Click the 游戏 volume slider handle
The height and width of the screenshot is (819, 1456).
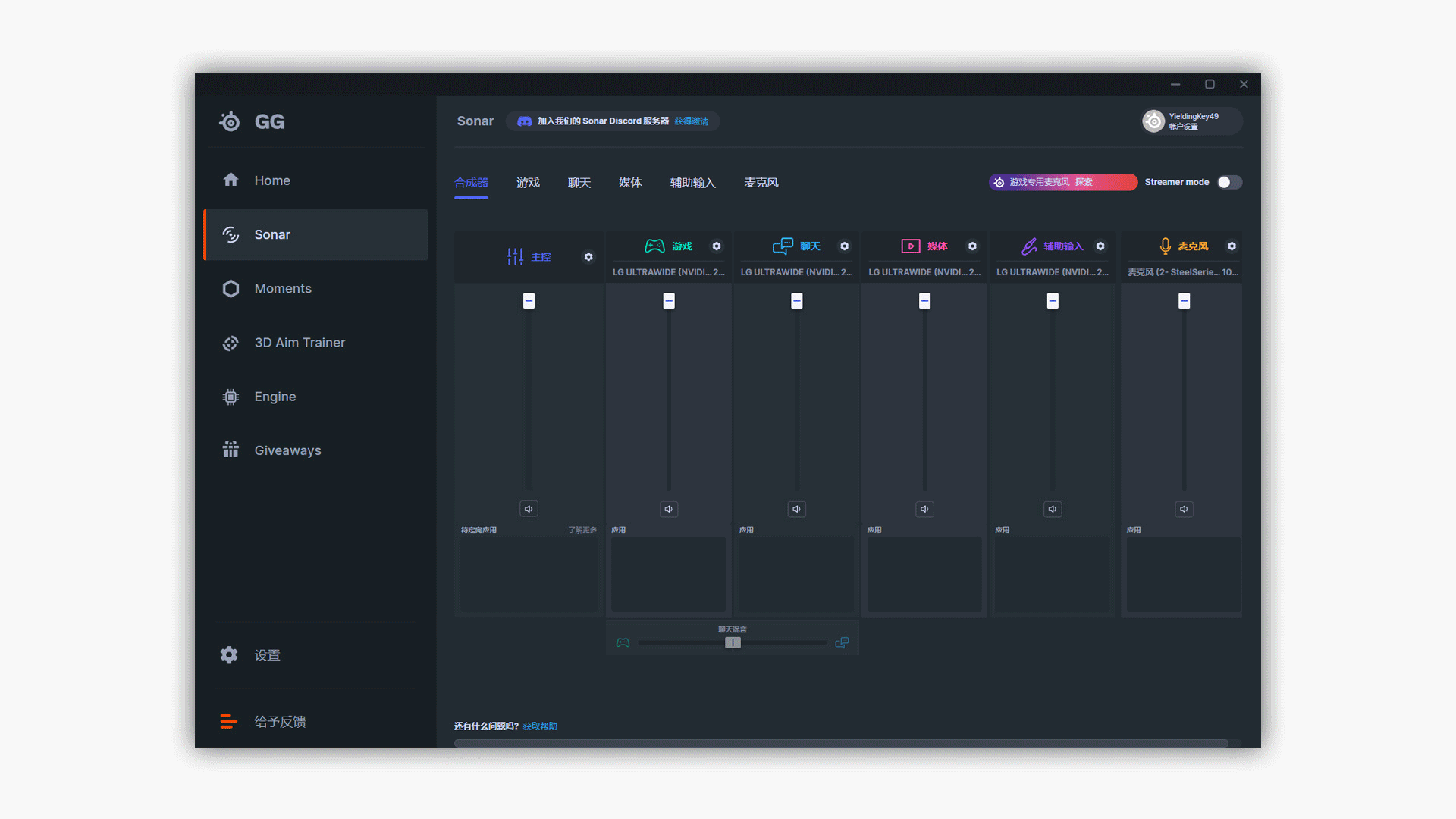pos(669,301)
